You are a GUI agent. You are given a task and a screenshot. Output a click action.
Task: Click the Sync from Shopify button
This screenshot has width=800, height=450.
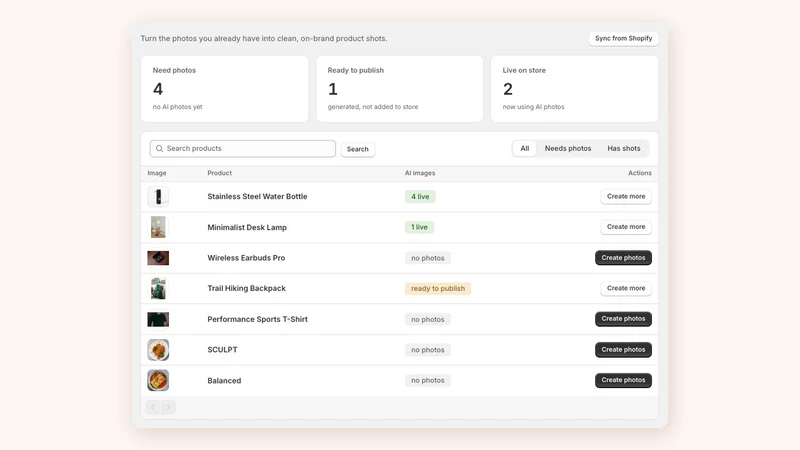[623, 38]
